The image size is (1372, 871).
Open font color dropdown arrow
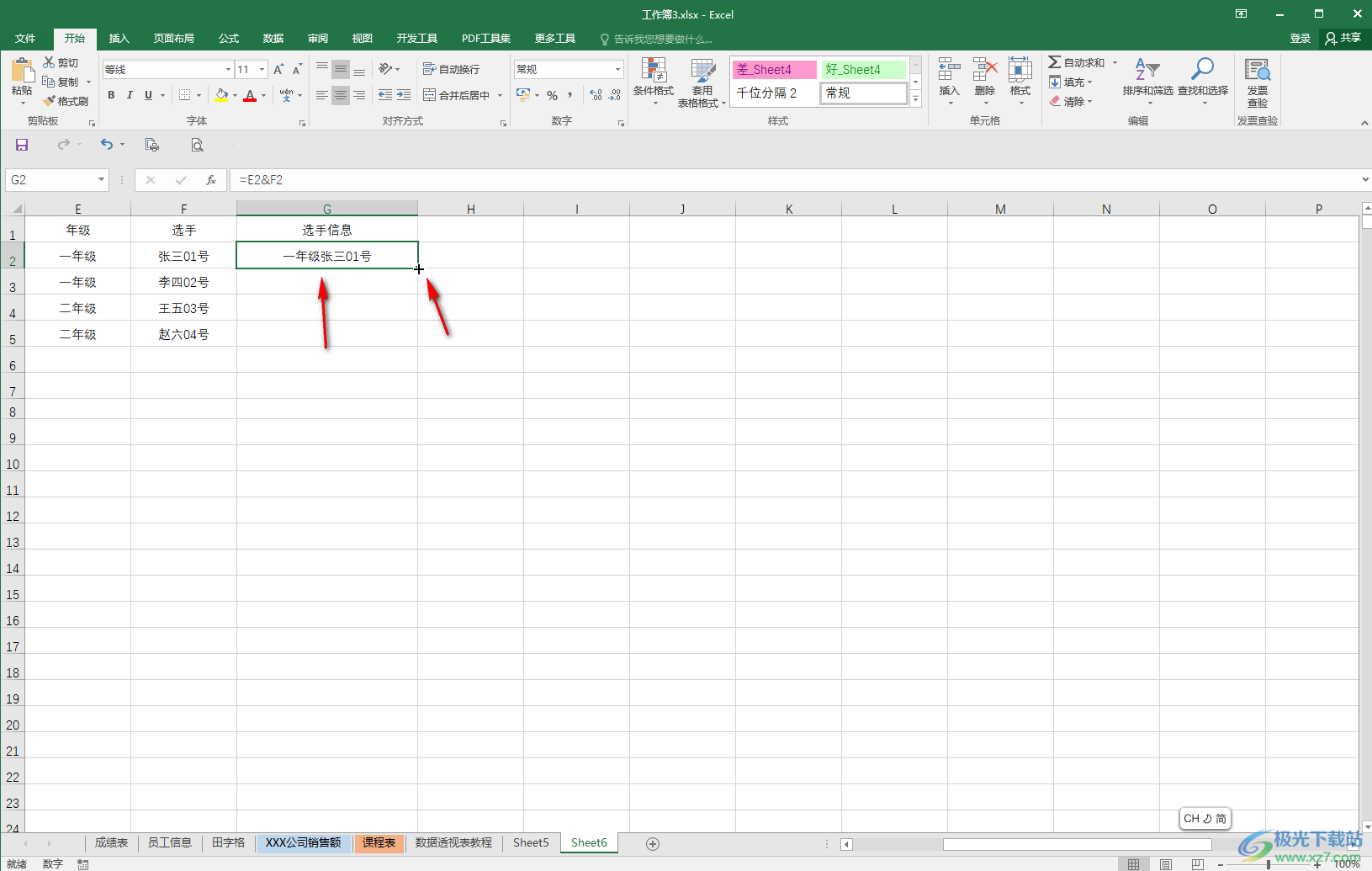pos(263,96)
